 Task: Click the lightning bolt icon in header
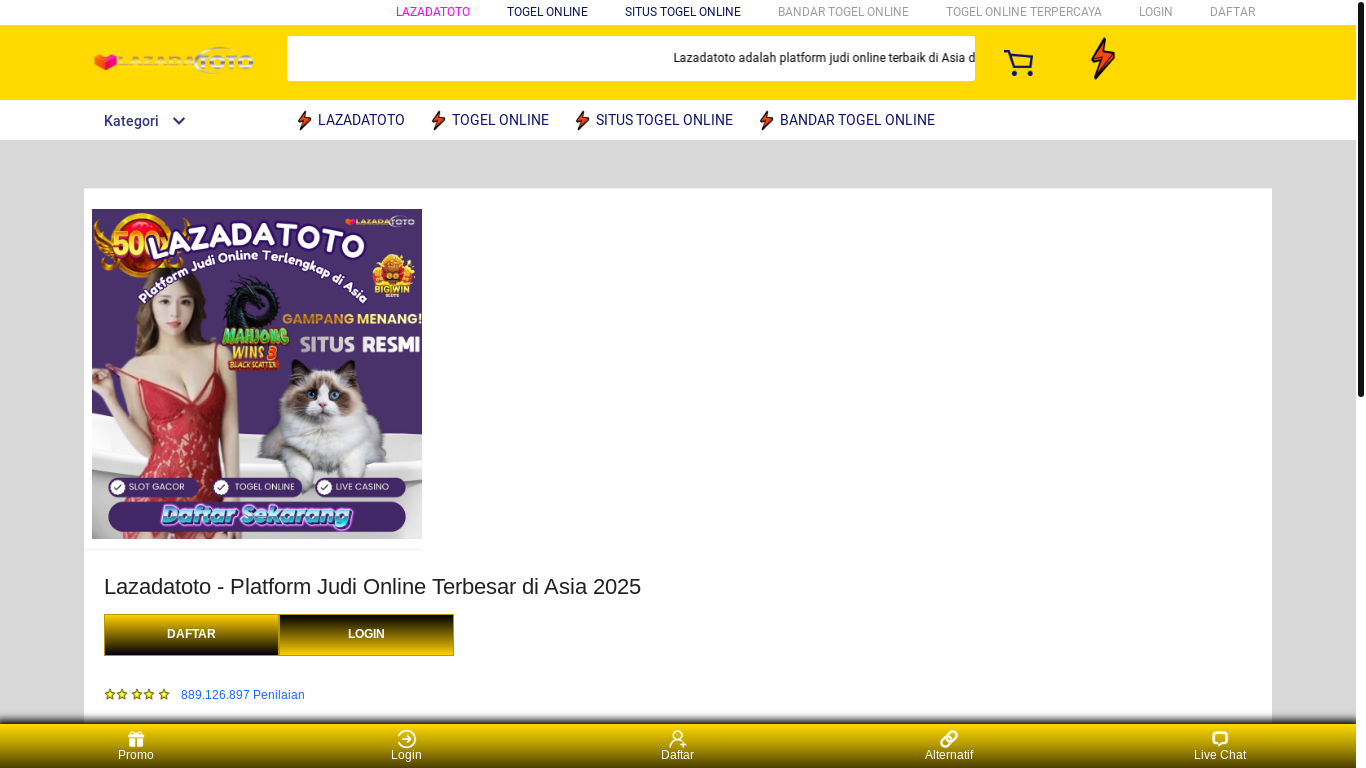(x=1103, y=59)
